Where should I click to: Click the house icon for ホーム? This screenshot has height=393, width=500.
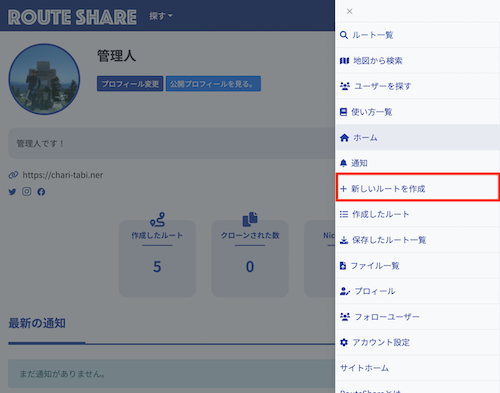(344, 137)
